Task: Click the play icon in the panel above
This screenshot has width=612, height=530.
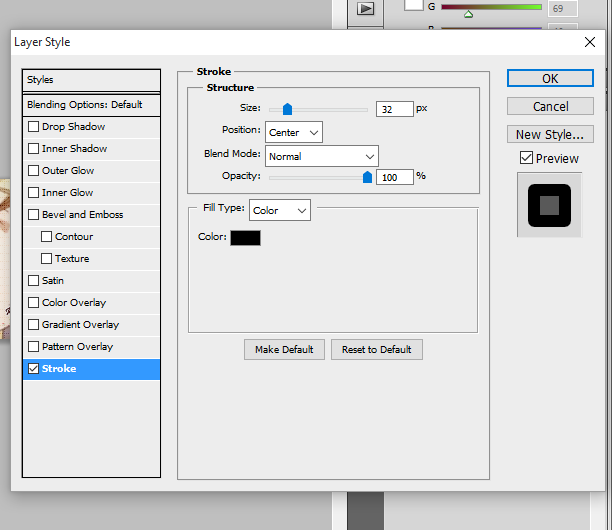Action: [x=366, y=9]
